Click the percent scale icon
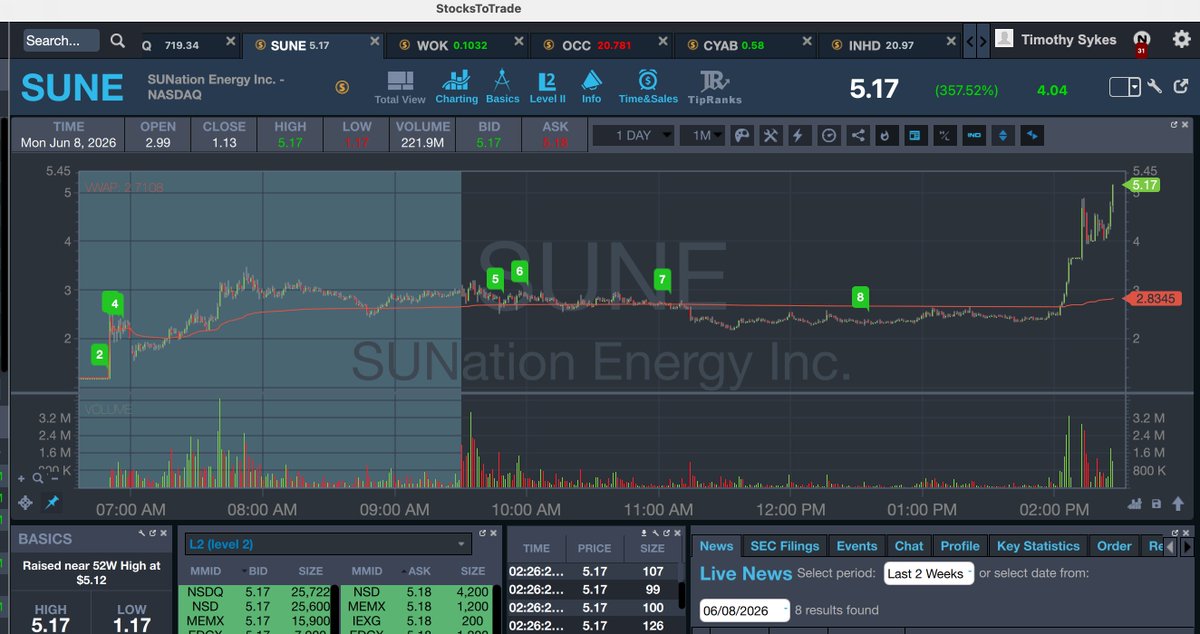This screenshot has height=634, width=1200. pyautogui.click(x=943, y=135)
